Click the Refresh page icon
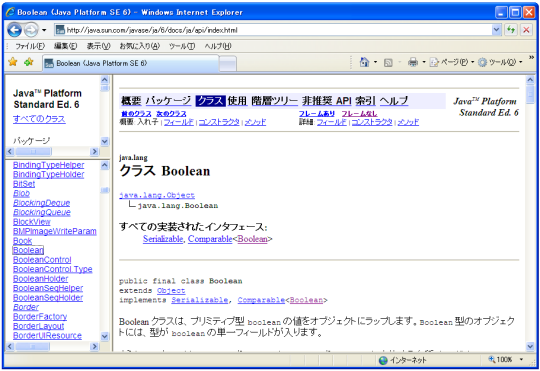 pyautogui.click(x=511, y=30)
